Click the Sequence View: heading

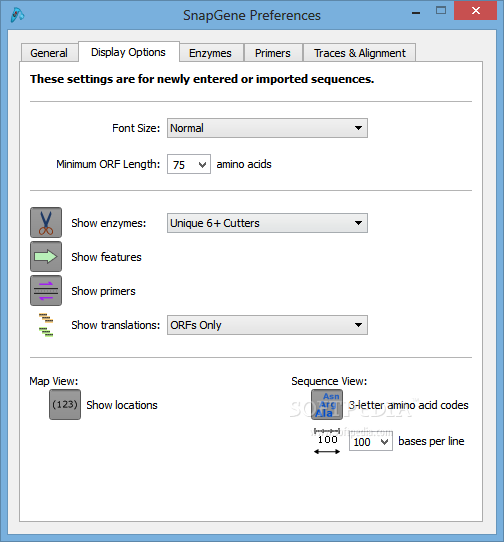329,381
